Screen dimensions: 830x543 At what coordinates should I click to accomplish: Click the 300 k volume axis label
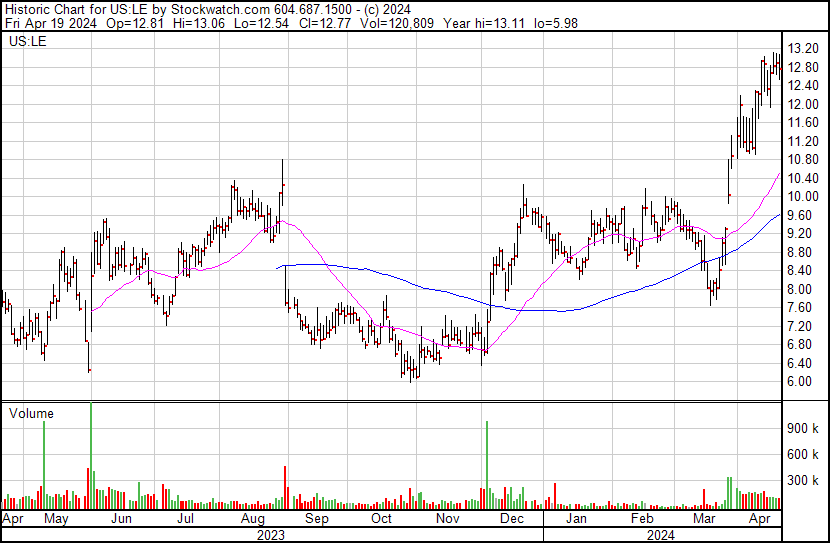pos(803,480)
